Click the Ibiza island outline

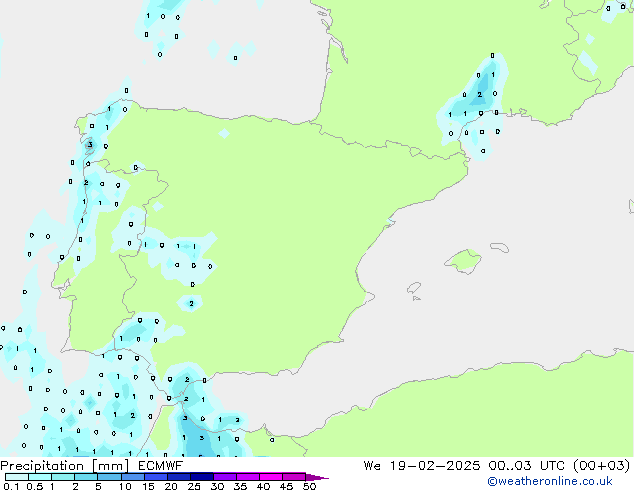[414, 288]
